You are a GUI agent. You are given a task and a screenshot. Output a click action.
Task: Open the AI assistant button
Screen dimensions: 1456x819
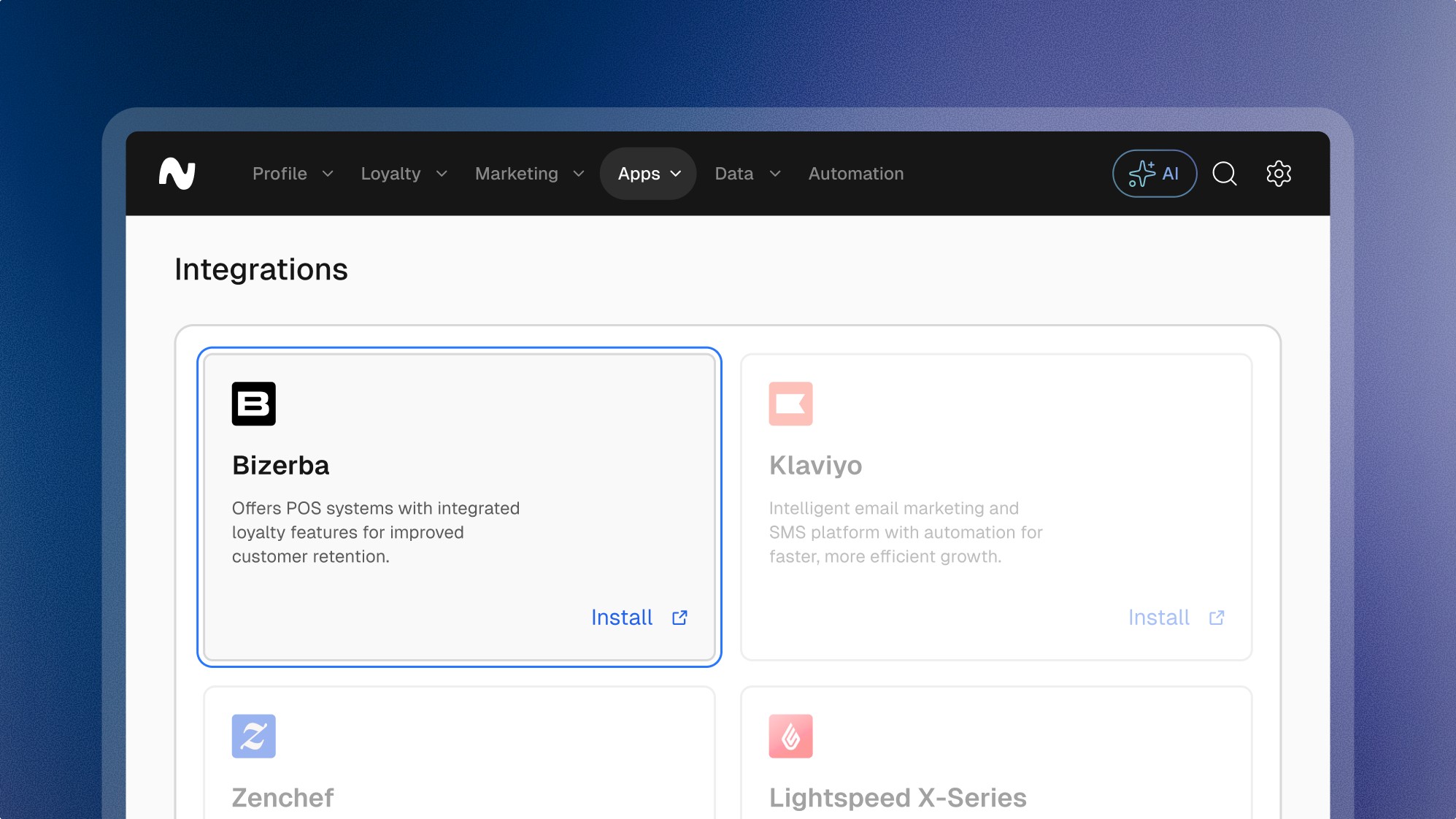click(1154, 174)
